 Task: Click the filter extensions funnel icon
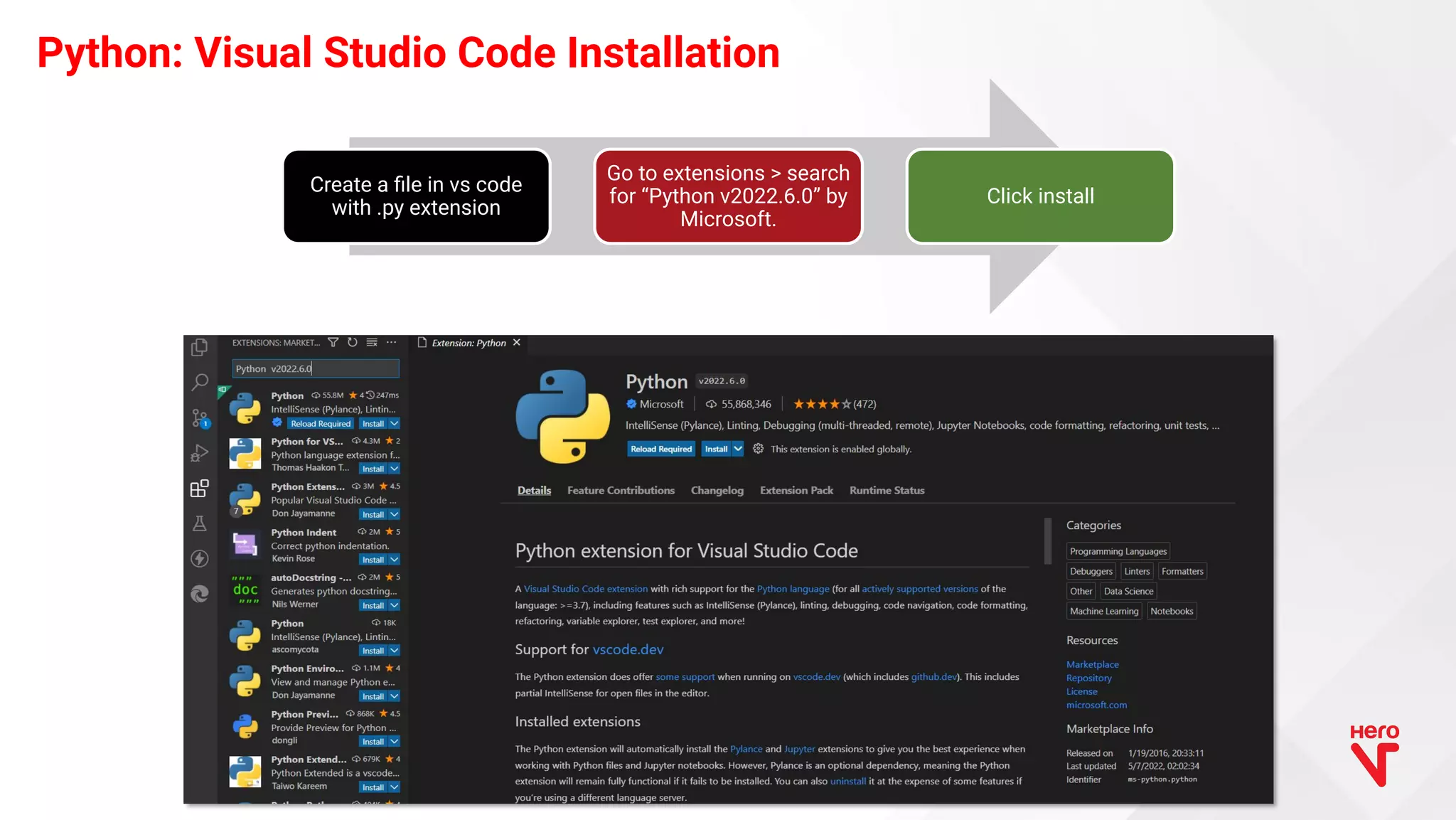pyautogui.click(x=333, y=343)
